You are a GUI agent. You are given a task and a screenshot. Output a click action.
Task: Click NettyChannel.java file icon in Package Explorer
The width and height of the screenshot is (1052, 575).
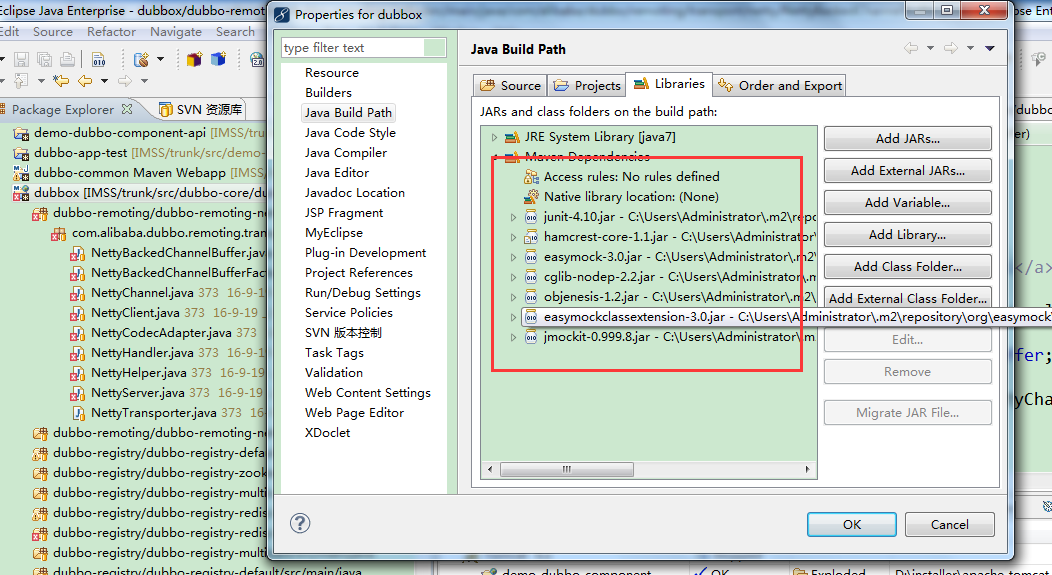[x=78, y=293]
